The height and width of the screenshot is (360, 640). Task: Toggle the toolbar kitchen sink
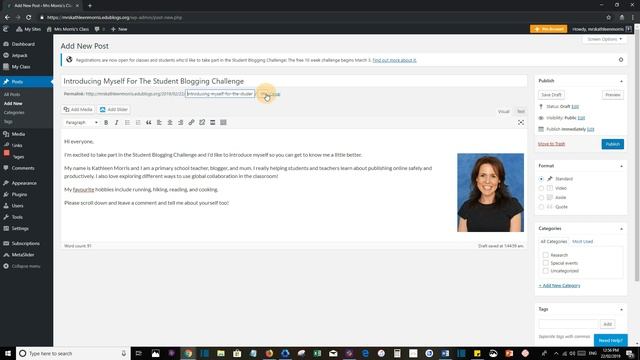click(x=223, y=122)
